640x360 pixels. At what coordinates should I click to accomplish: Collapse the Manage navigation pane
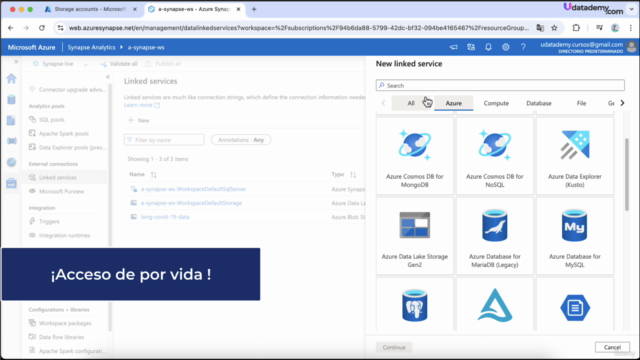pos(108,77)
